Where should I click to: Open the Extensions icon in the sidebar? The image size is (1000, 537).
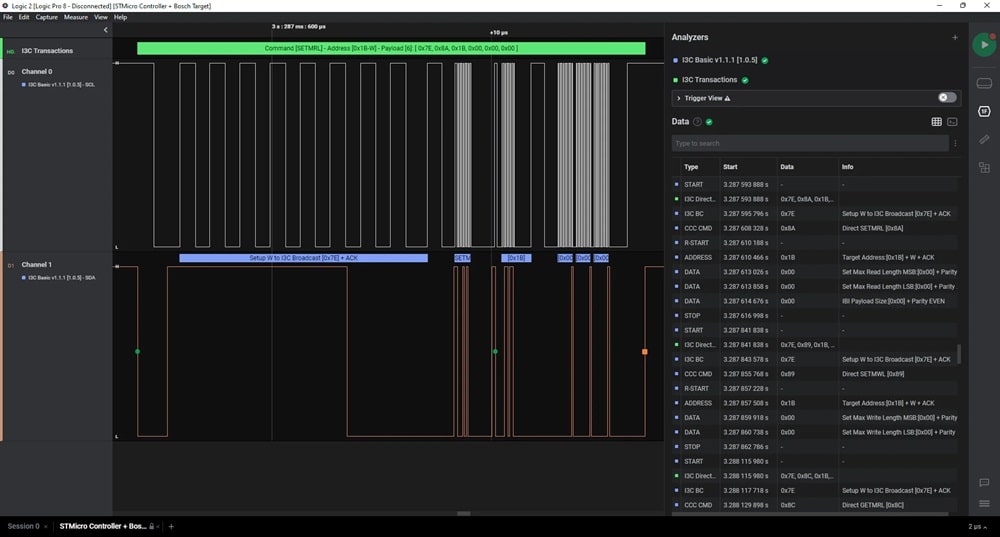[x=984, y=167]
